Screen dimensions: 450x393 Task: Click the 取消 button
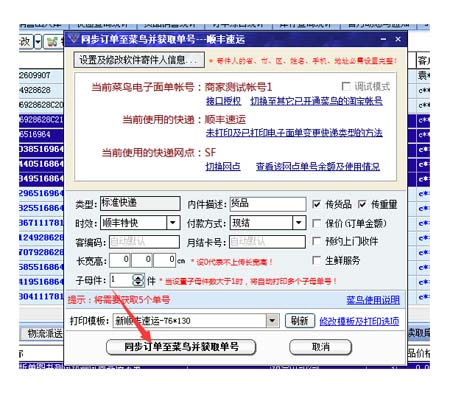[320, 347]
